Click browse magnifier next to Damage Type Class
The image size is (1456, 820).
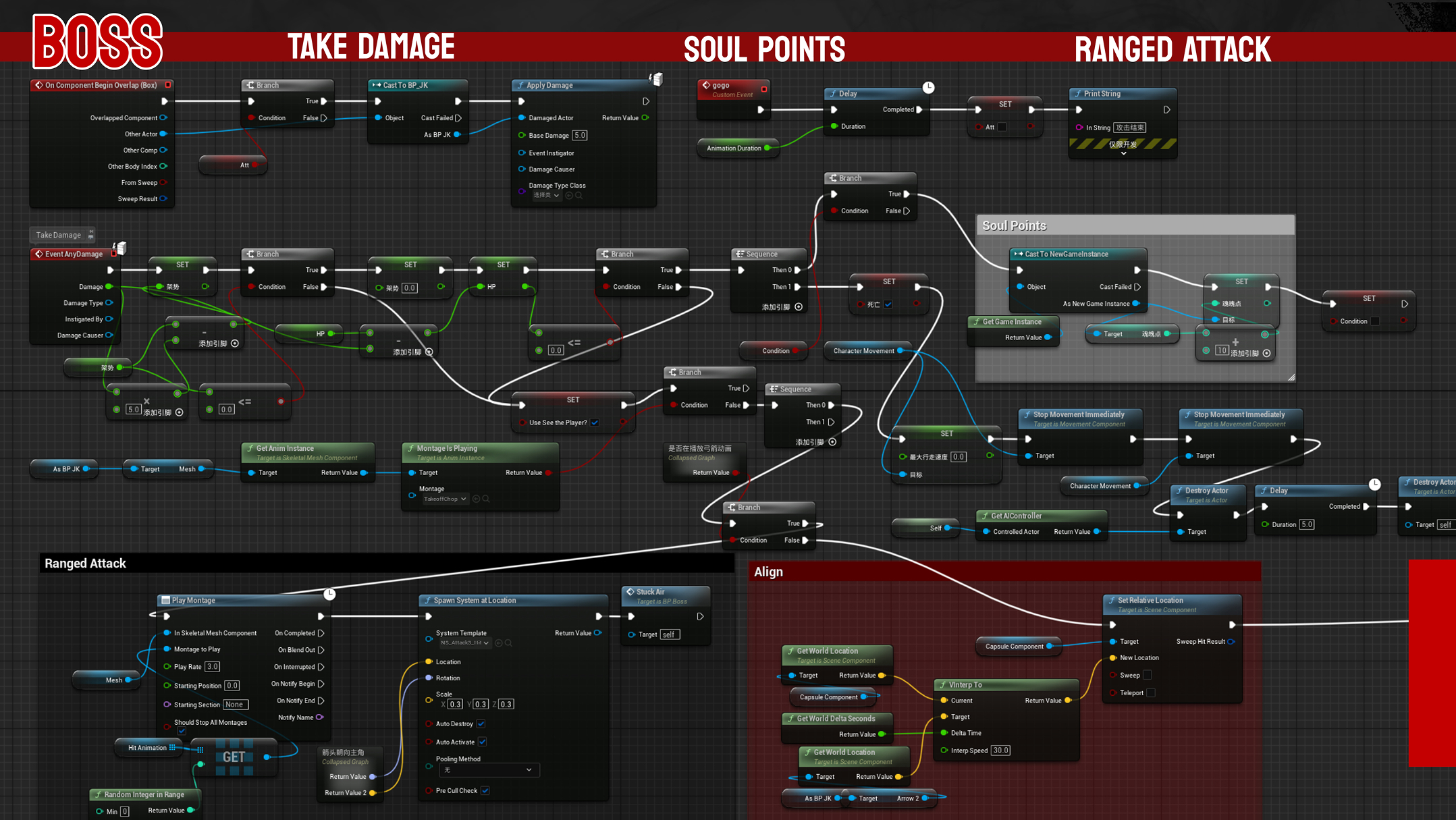pos(579,196)
